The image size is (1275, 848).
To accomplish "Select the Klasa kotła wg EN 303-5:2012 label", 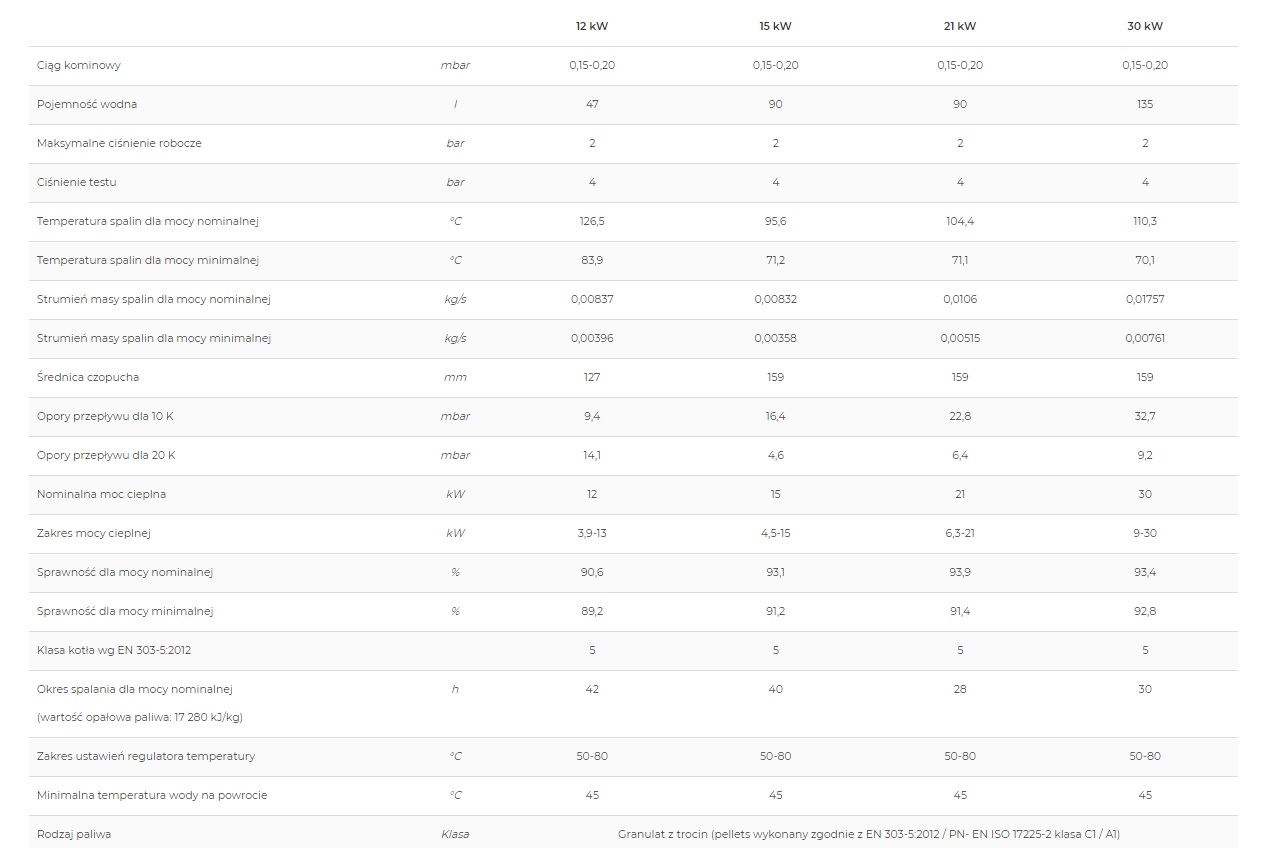I will point(114,650).
